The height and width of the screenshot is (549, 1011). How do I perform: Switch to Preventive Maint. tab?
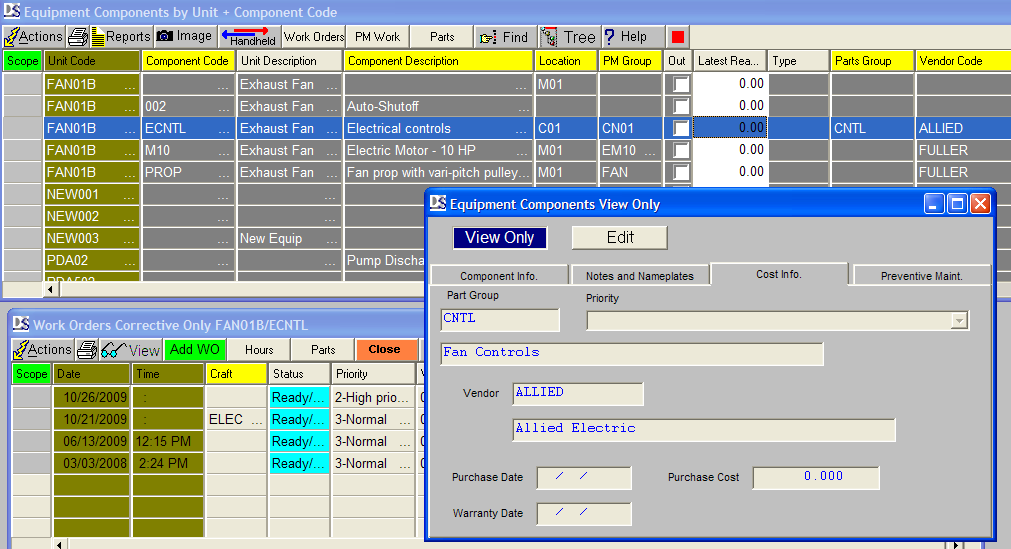[x=921, y=276]
